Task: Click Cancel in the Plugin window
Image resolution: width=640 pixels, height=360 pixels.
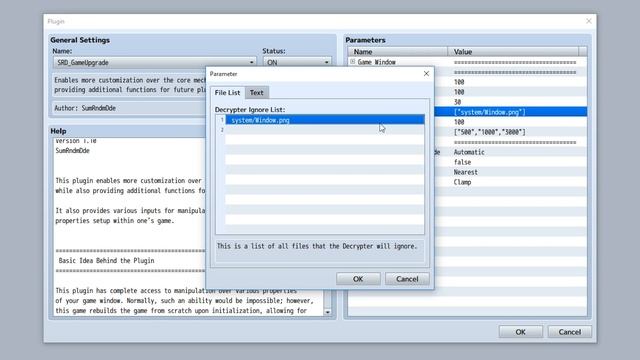Action: (x=569, y=332)
